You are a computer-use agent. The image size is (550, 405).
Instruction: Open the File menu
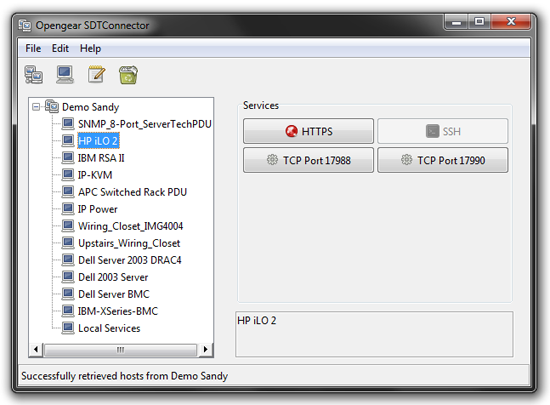33,48
